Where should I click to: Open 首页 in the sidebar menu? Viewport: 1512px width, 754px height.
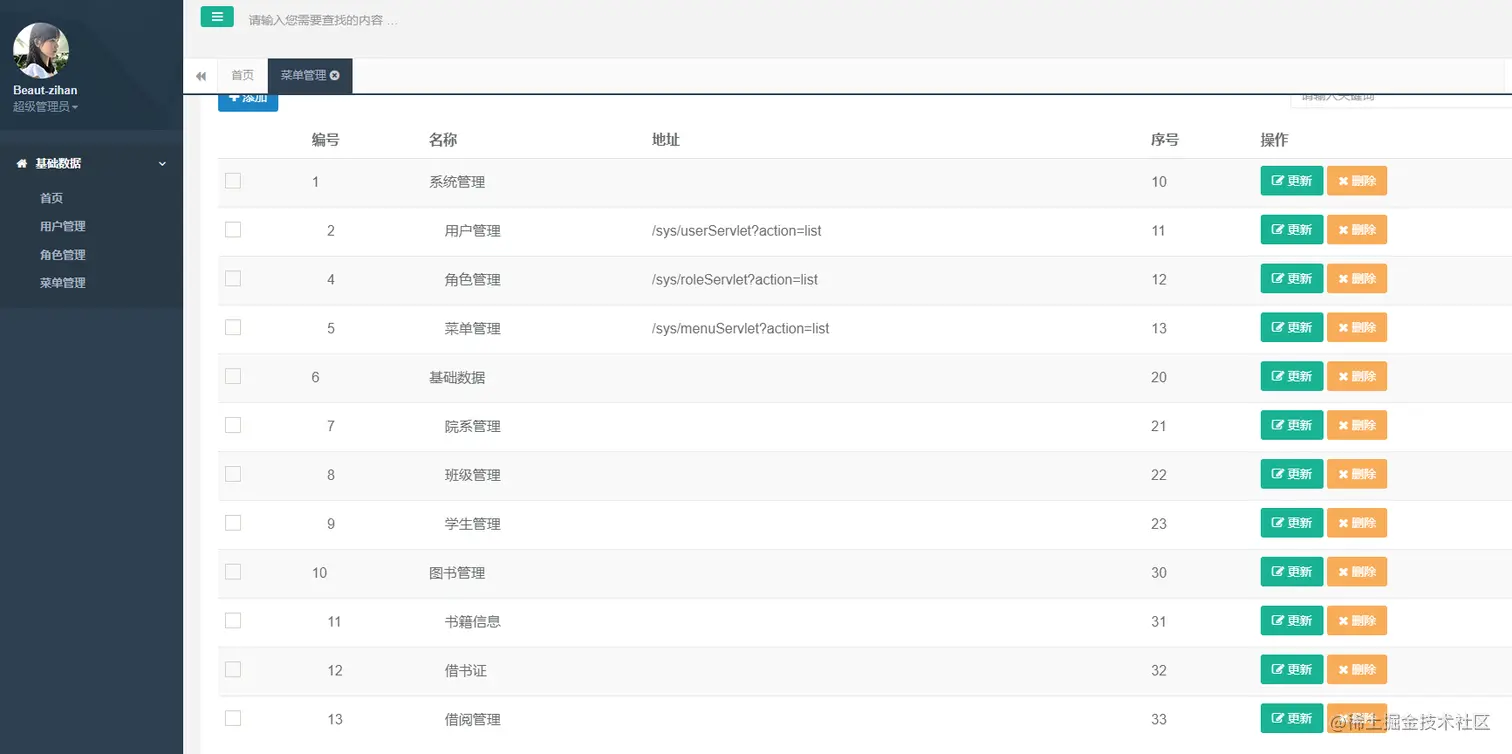point(52,198)
